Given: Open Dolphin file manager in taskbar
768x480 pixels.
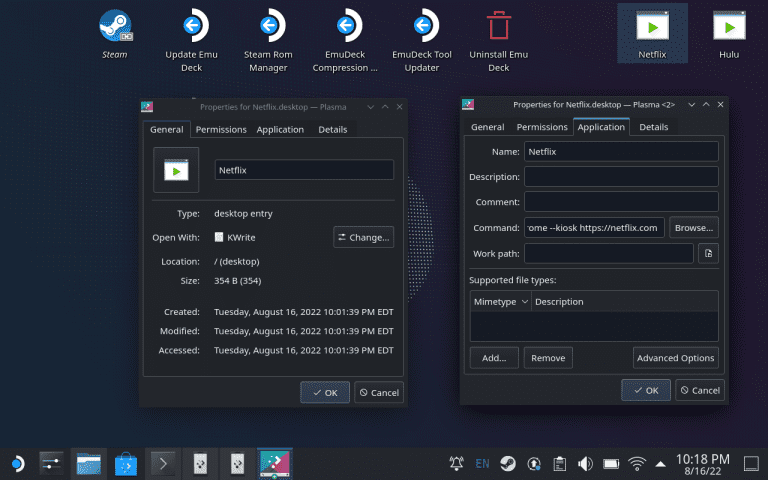Looking at the screenshot, I should coord(89,463).
